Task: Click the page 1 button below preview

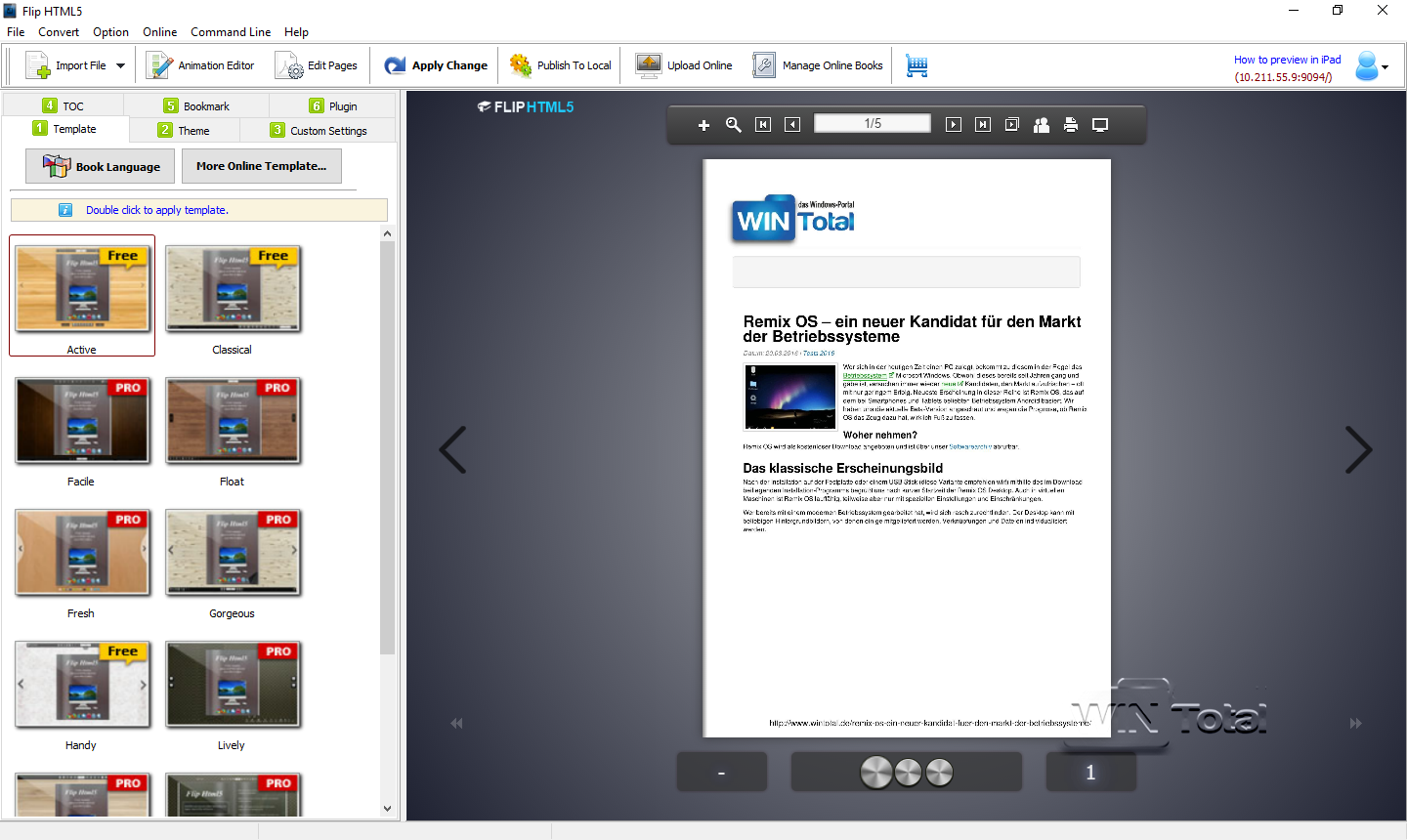Action: tap(1091, 773)
